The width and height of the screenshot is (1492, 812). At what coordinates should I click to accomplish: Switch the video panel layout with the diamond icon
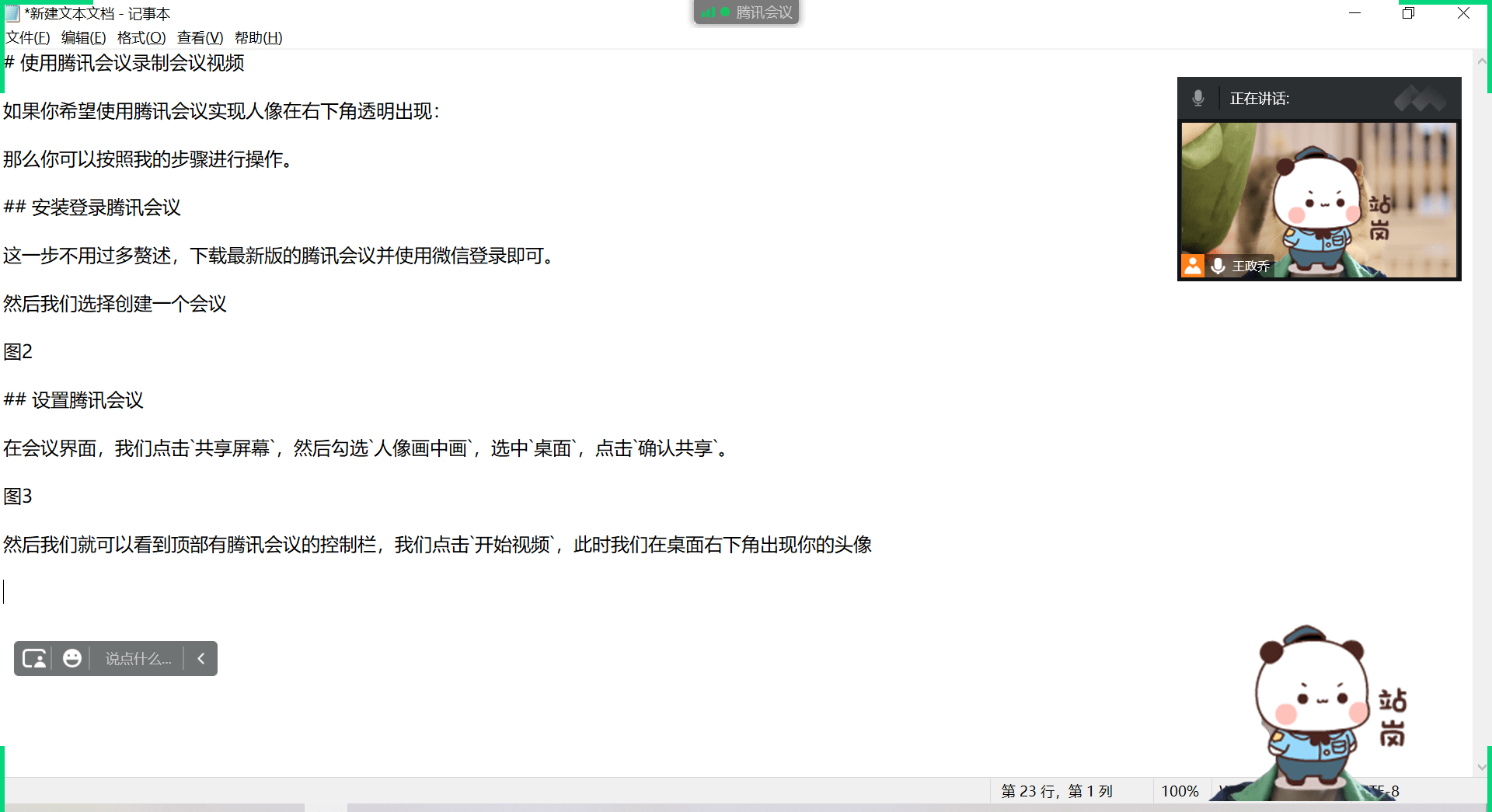(x=1420, y=99)
